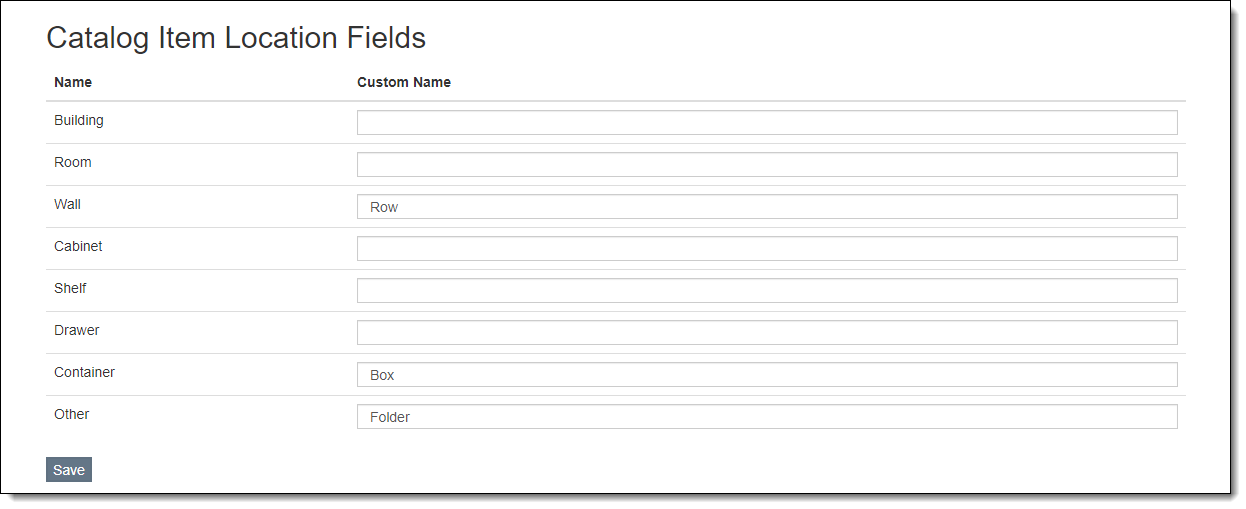Click the Container field containing Box
The width and height of the screenshot is (1246, 509).
[767, 375]
